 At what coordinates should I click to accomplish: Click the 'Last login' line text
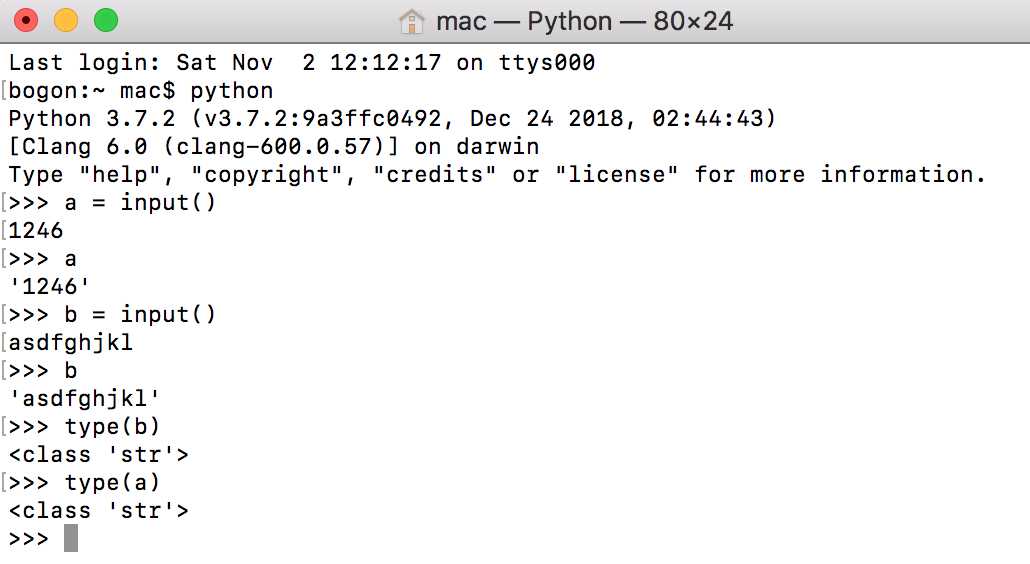click(x=302, y=62)
